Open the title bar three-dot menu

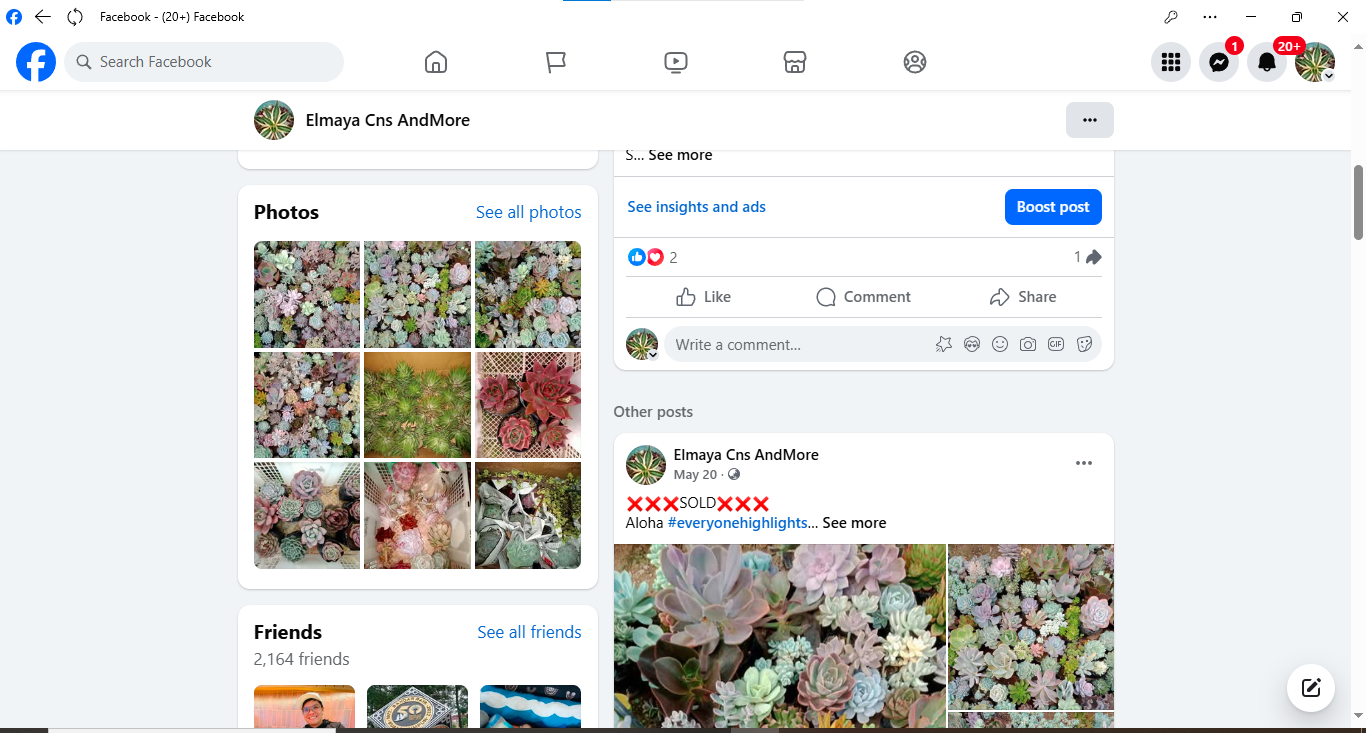(x=1210, y=17)
